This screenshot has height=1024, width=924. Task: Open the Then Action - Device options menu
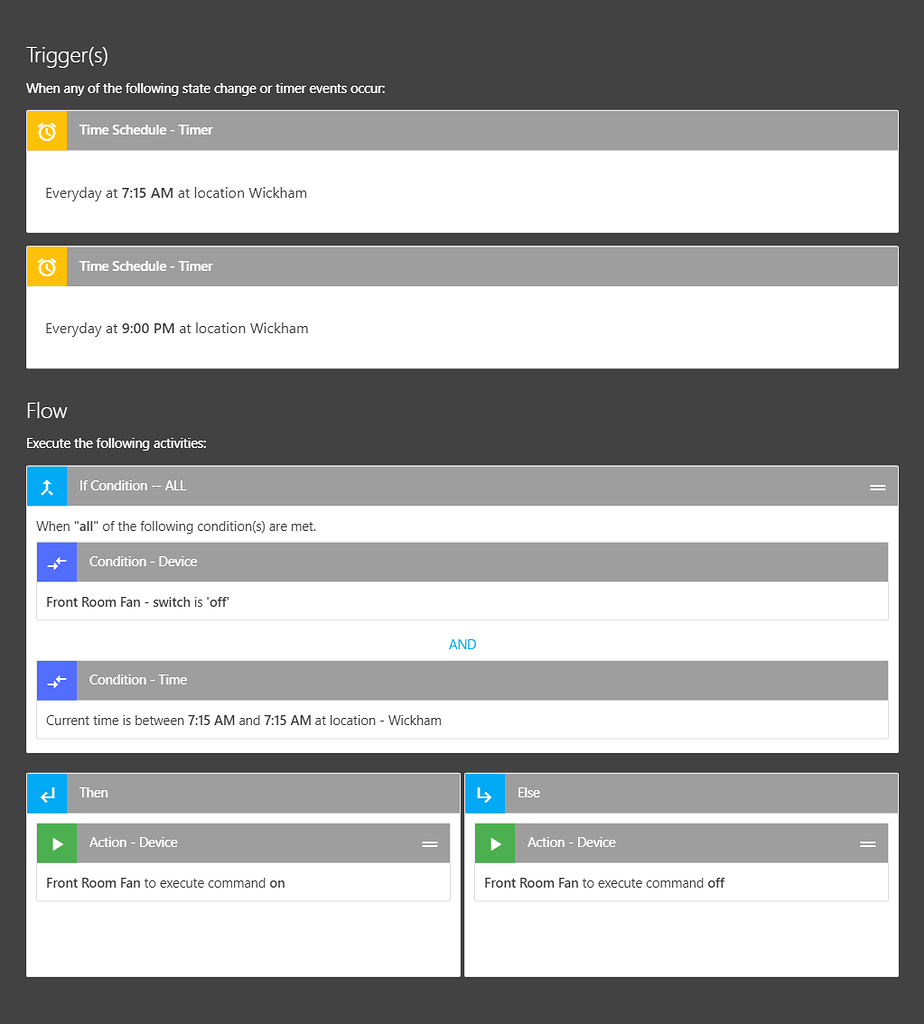[430, 843]
